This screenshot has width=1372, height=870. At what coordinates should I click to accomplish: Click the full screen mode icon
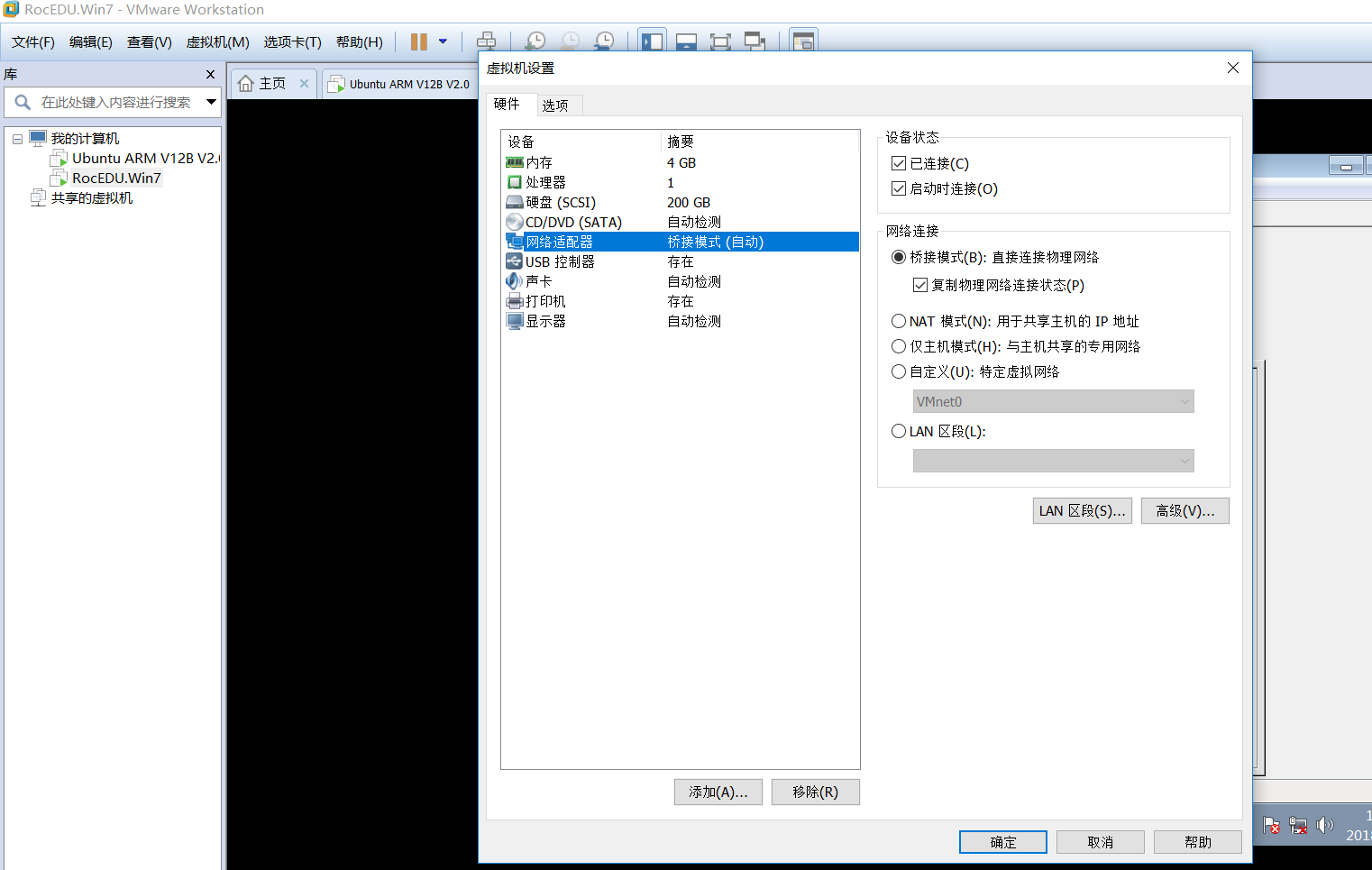coord(720,41)
